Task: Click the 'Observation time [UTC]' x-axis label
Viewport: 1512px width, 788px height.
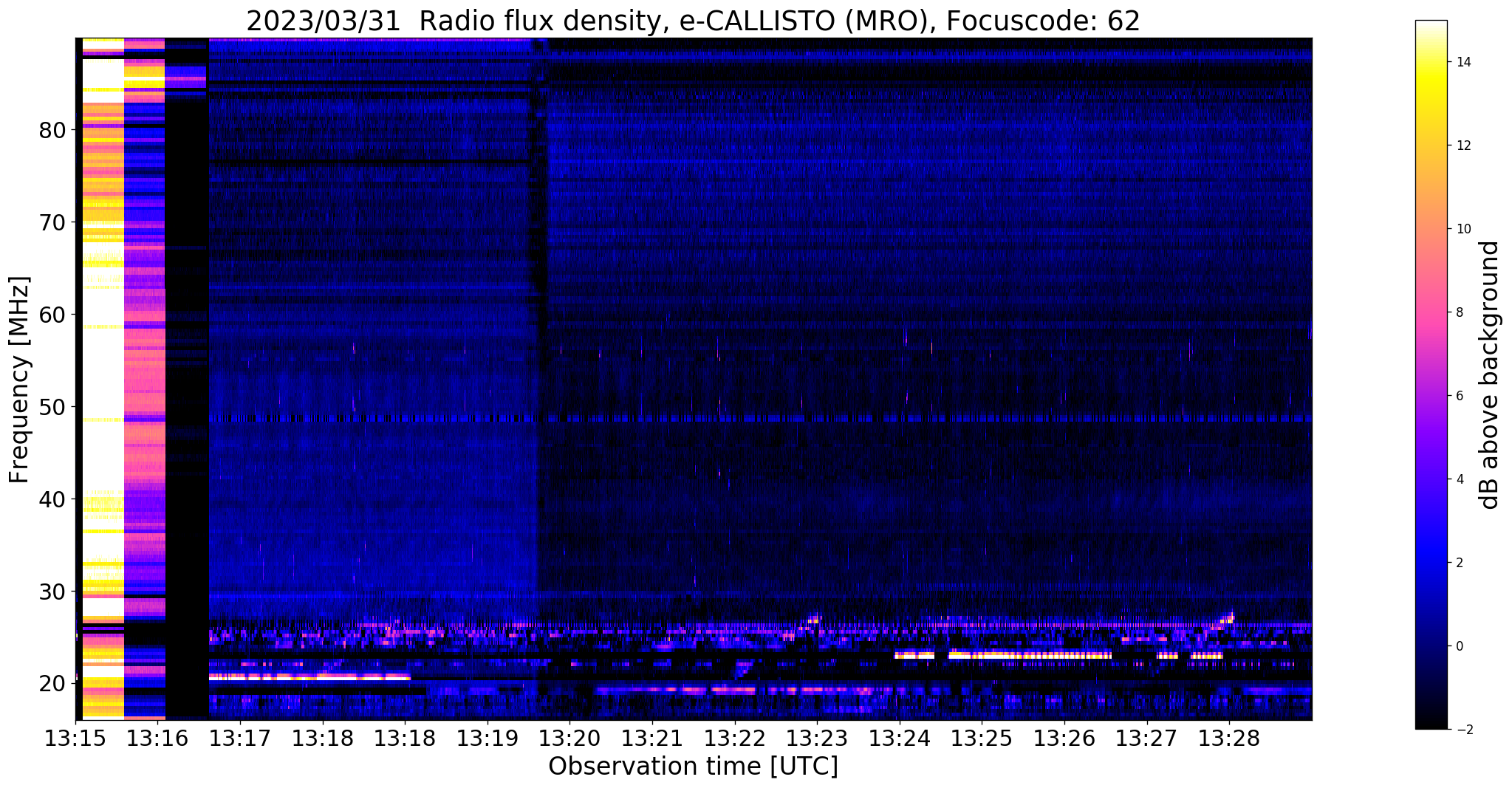Action: pos(693,767)
